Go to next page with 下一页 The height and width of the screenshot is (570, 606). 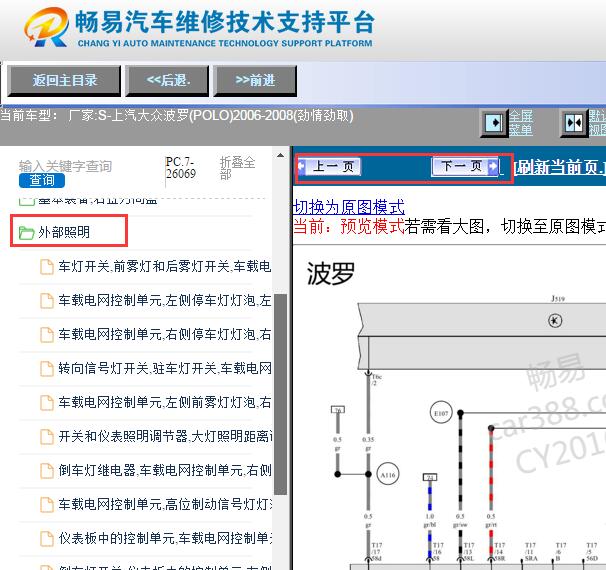point(465,167)
